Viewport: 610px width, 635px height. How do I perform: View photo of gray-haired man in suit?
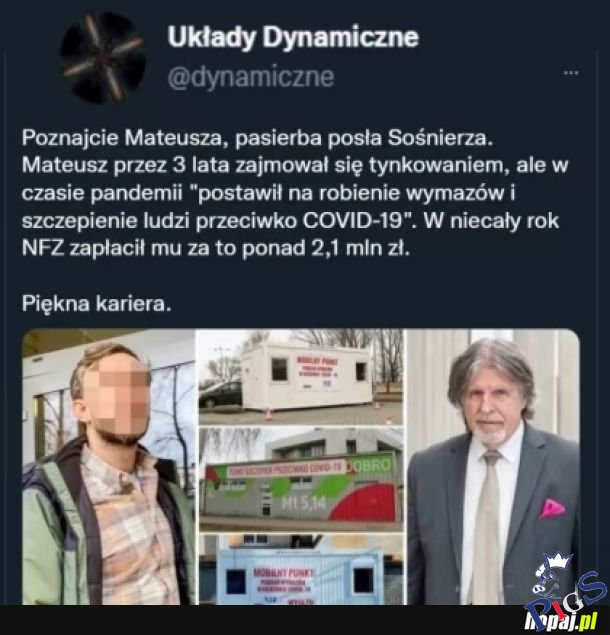pos(493,467)
